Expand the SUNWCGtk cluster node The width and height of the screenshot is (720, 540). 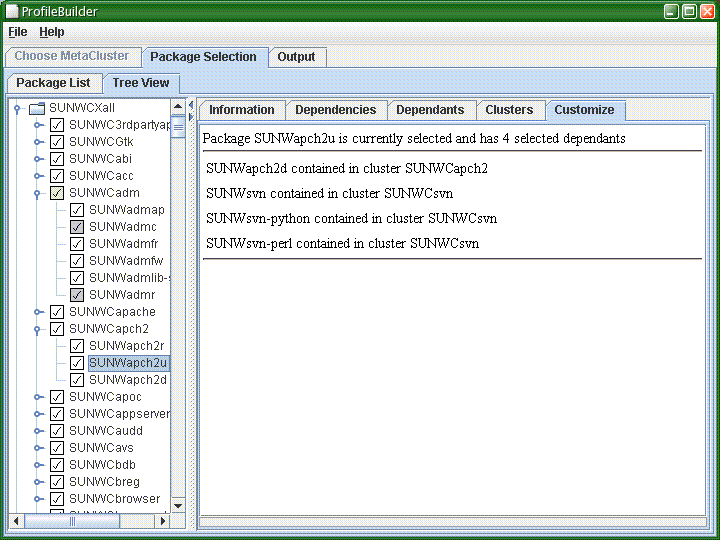click(39, 142)
